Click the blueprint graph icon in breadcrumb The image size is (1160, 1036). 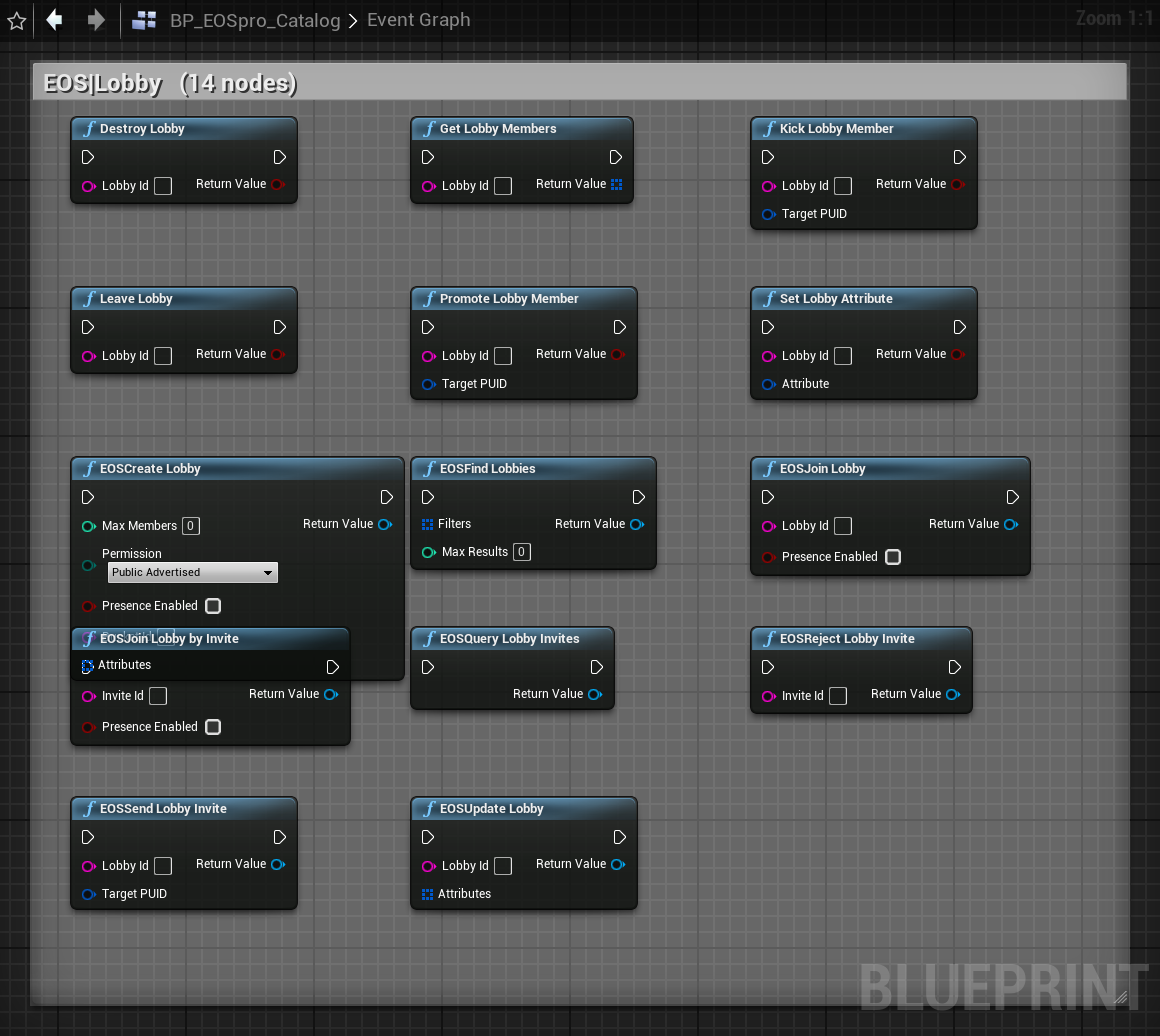point(144,20)
